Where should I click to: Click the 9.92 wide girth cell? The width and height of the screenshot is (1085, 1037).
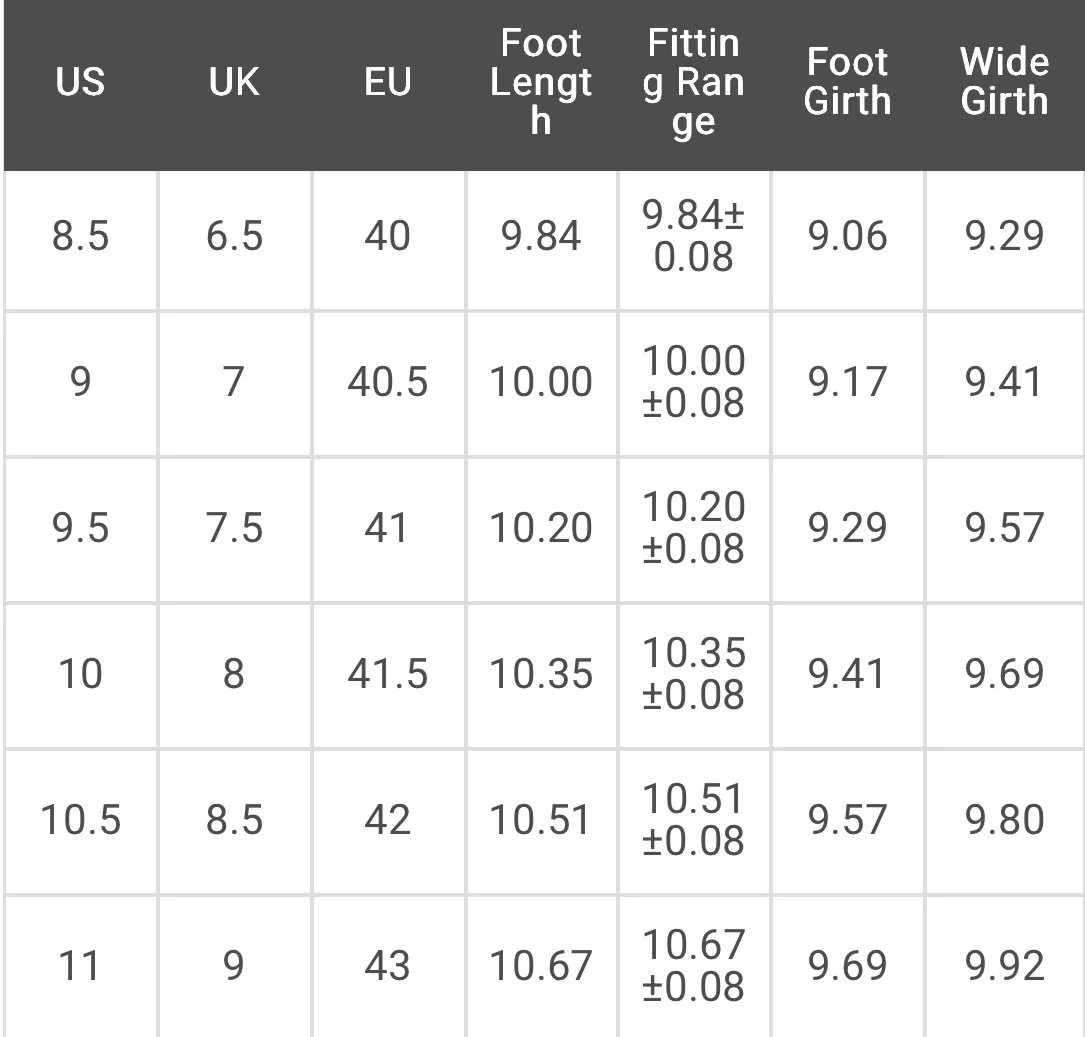[1005, 967]
